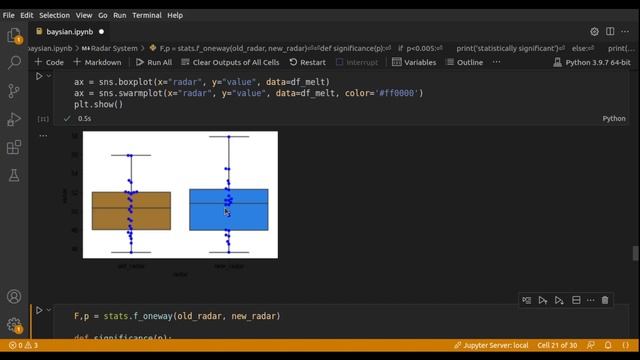The height and width of the screenshot is (360, 640).
Task: Open the Search view in activity bar
Action: click(14, 62)
